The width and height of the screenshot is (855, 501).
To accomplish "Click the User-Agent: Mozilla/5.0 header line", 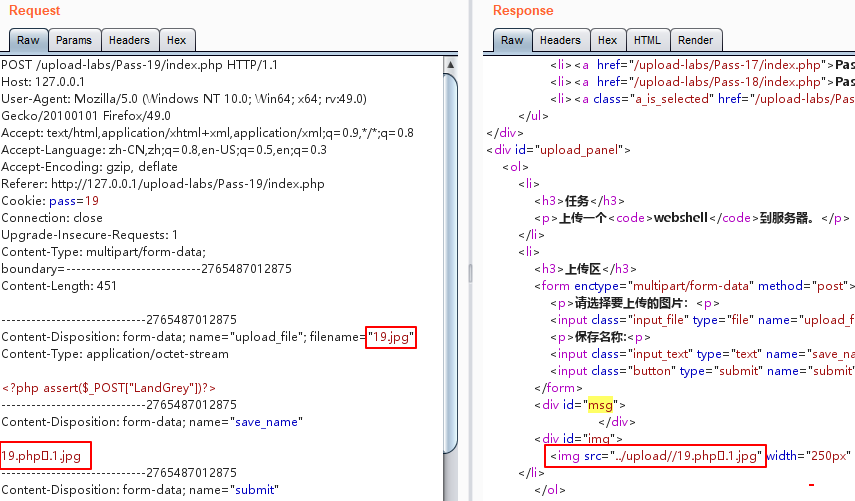I will (184, 99).
